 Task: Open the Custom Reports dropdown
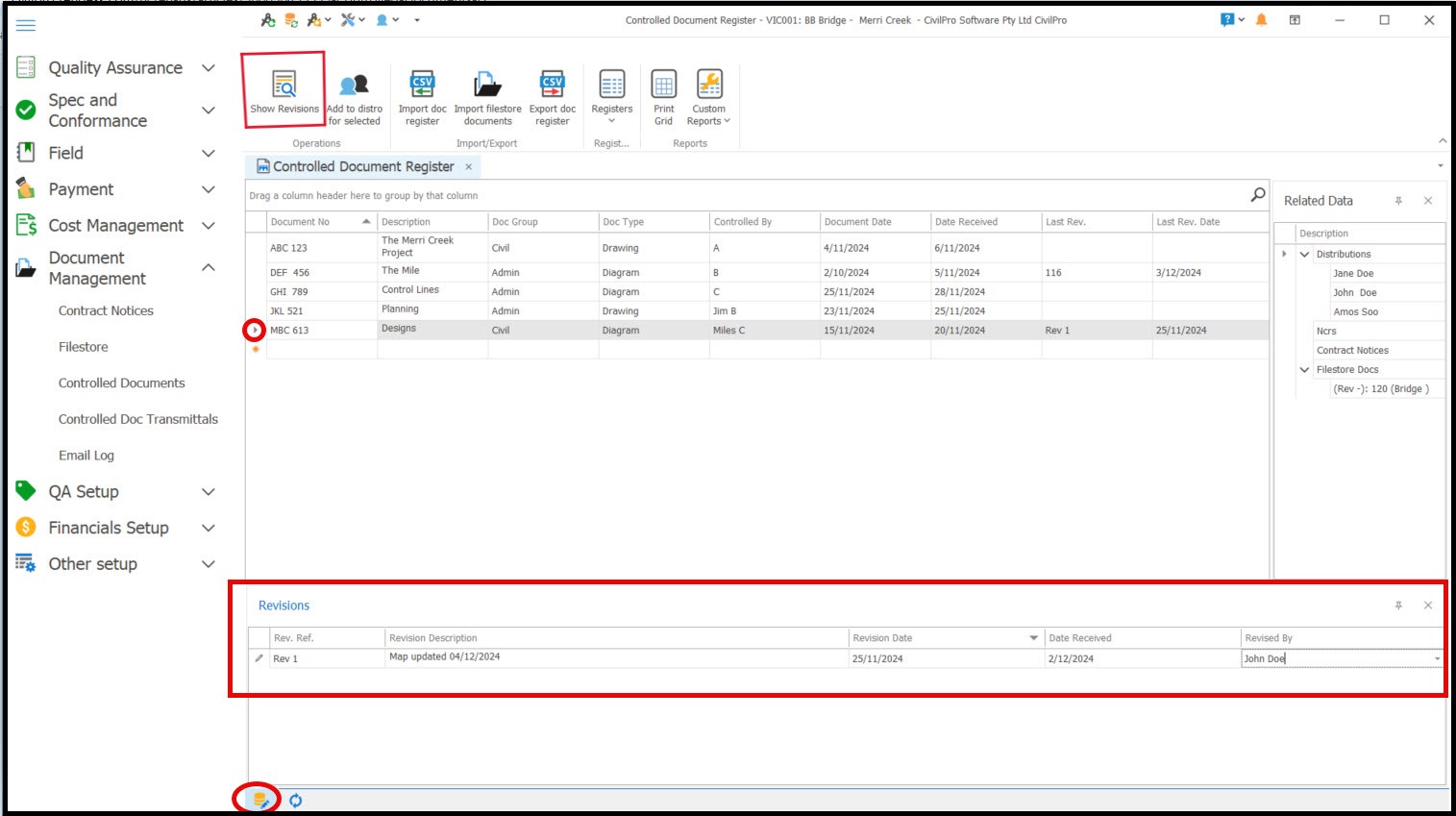(708, 96)
